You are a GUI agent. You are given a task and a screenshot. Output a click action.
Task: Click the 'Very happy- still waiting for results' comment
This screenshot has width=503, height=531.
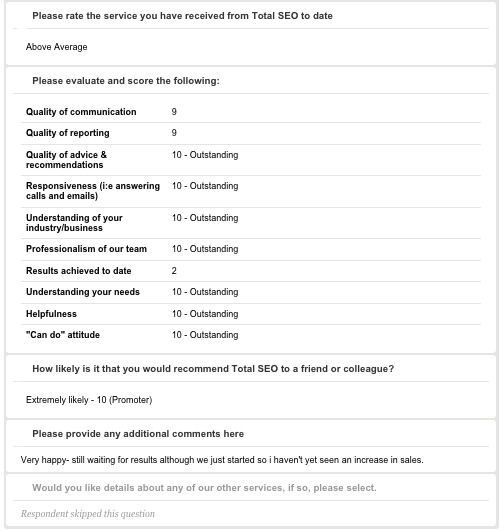coord(222,460)
